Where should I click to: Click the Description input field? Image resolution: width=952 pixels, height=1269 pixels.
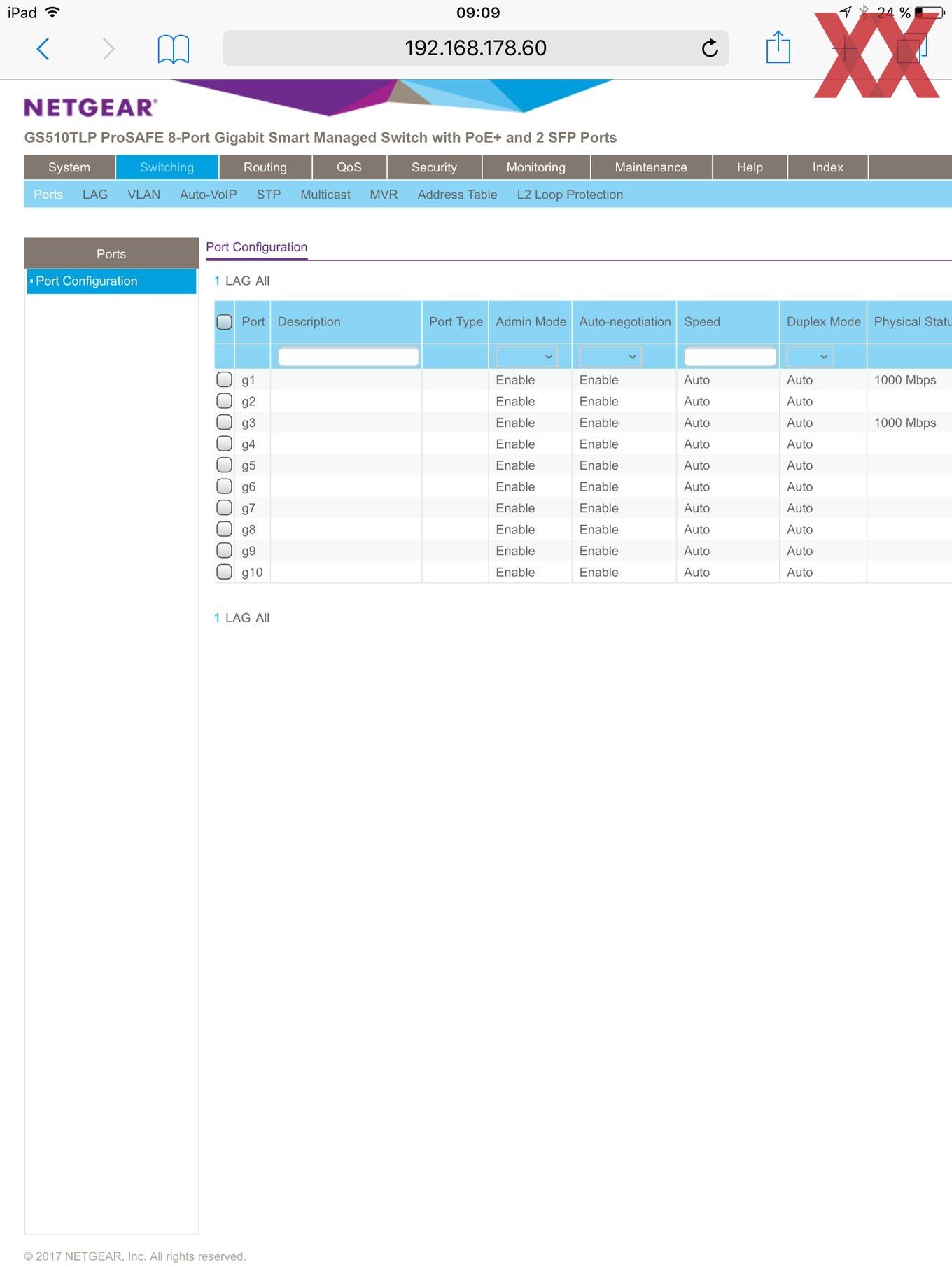point(349,356)
